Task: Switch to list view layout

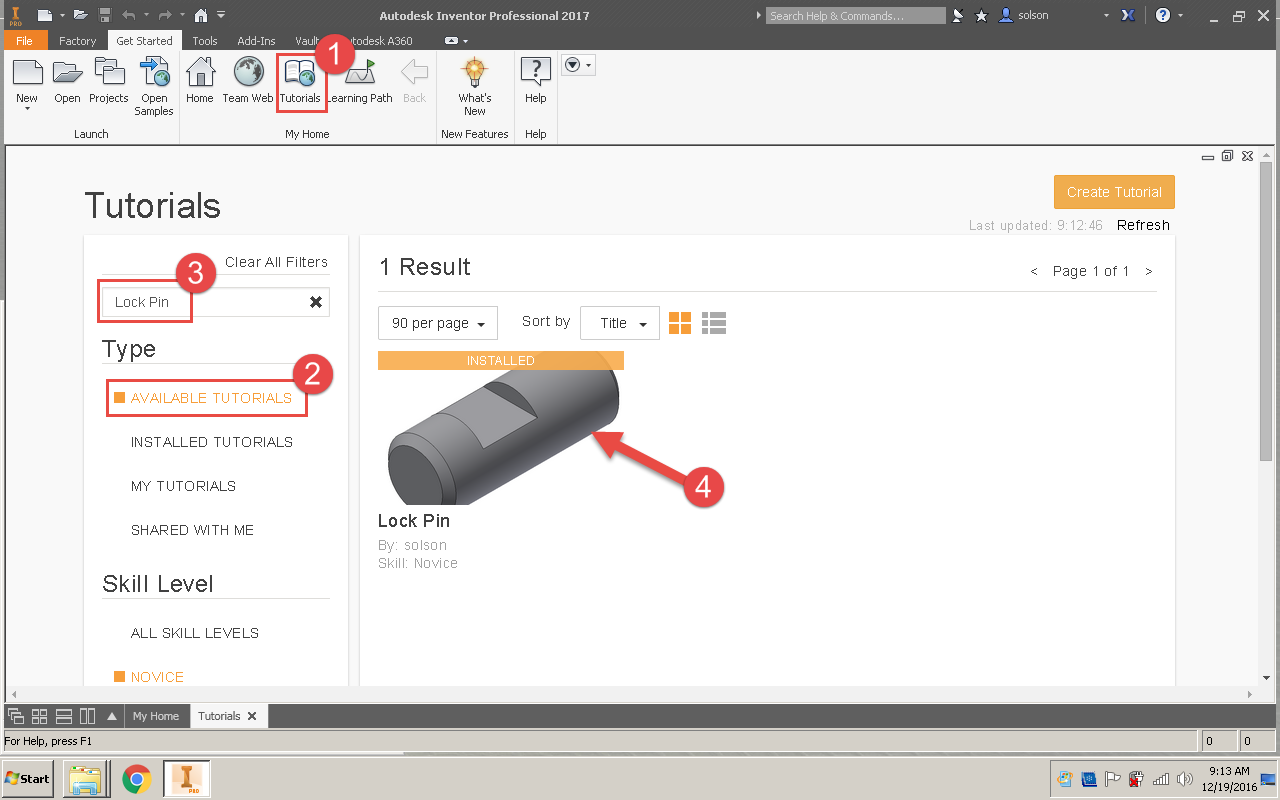Action: click(714, 322)
